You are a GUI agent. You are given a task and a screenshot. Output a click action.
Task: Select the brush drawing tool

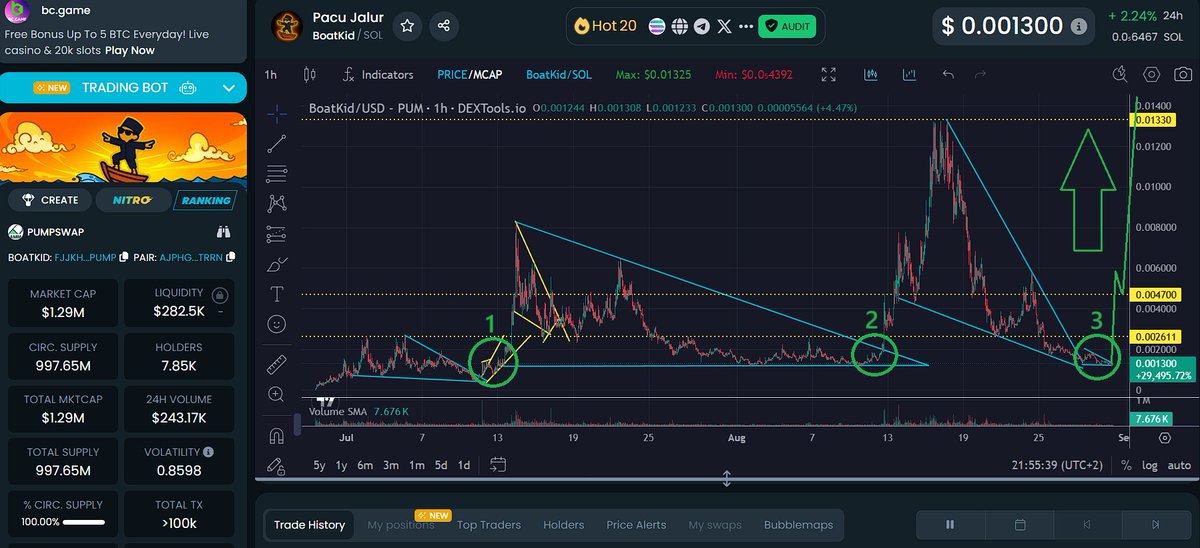(x=277, y=265)
